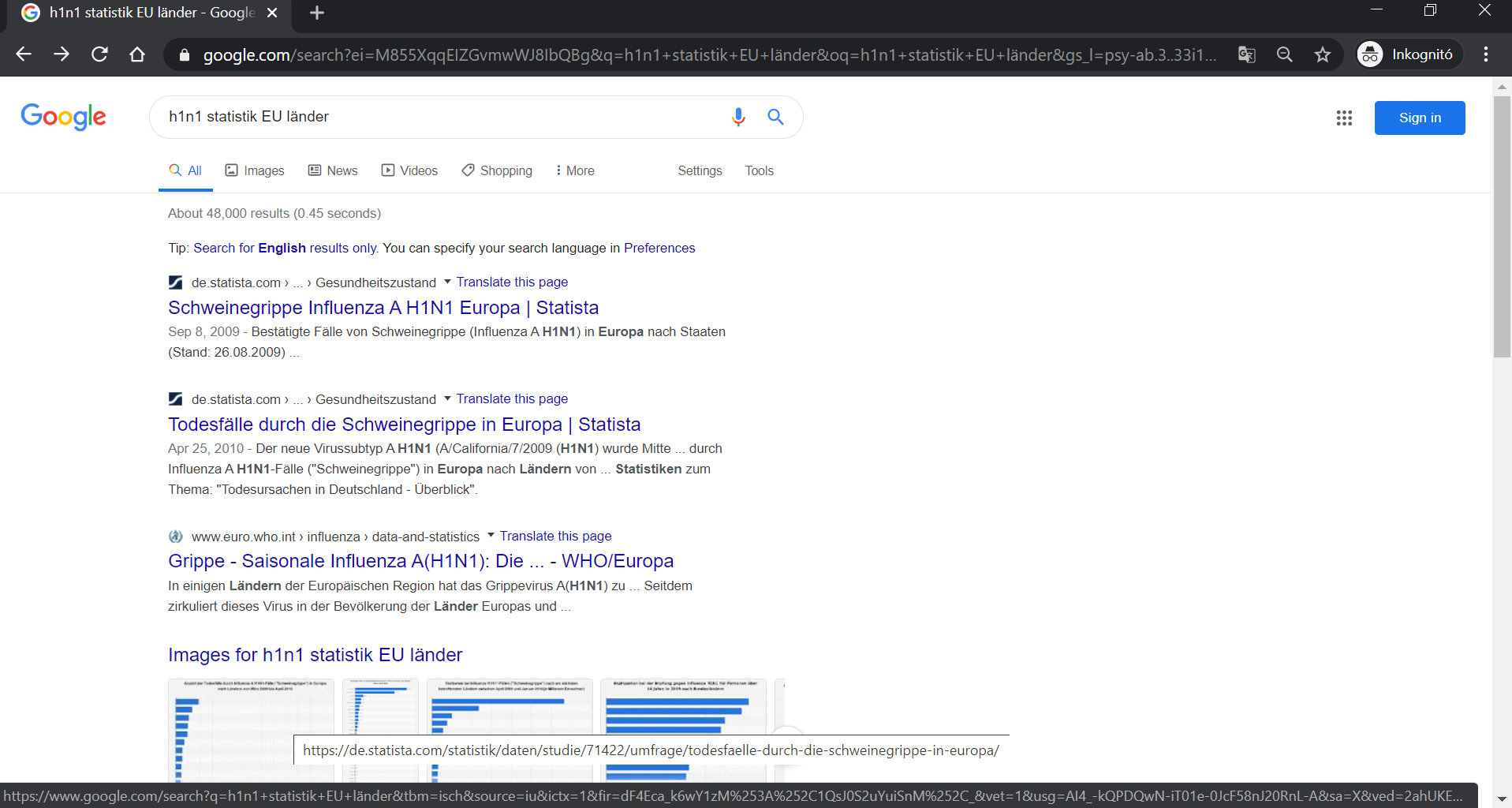The width and height of the screenshot is (1512, 808).
Task: Open the home page via the house icon
Action: click(x=137, y=54)
